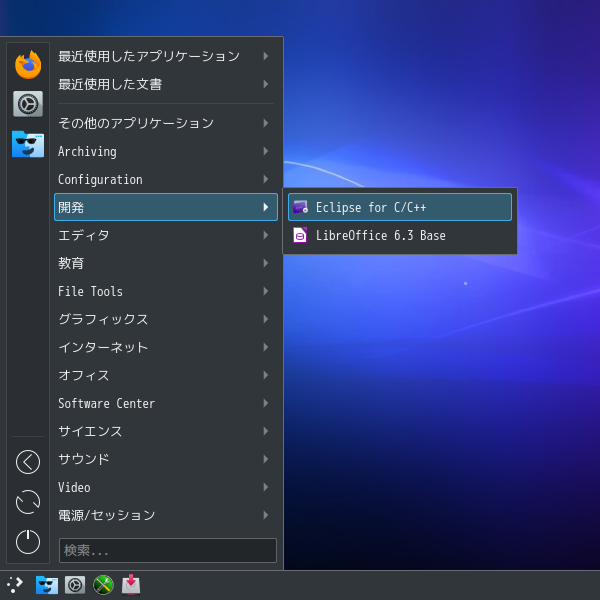Viewport: 600px width, 600px height.
Task: Launch LibreOffice 6.3 Base
Action: pos(400,235)
